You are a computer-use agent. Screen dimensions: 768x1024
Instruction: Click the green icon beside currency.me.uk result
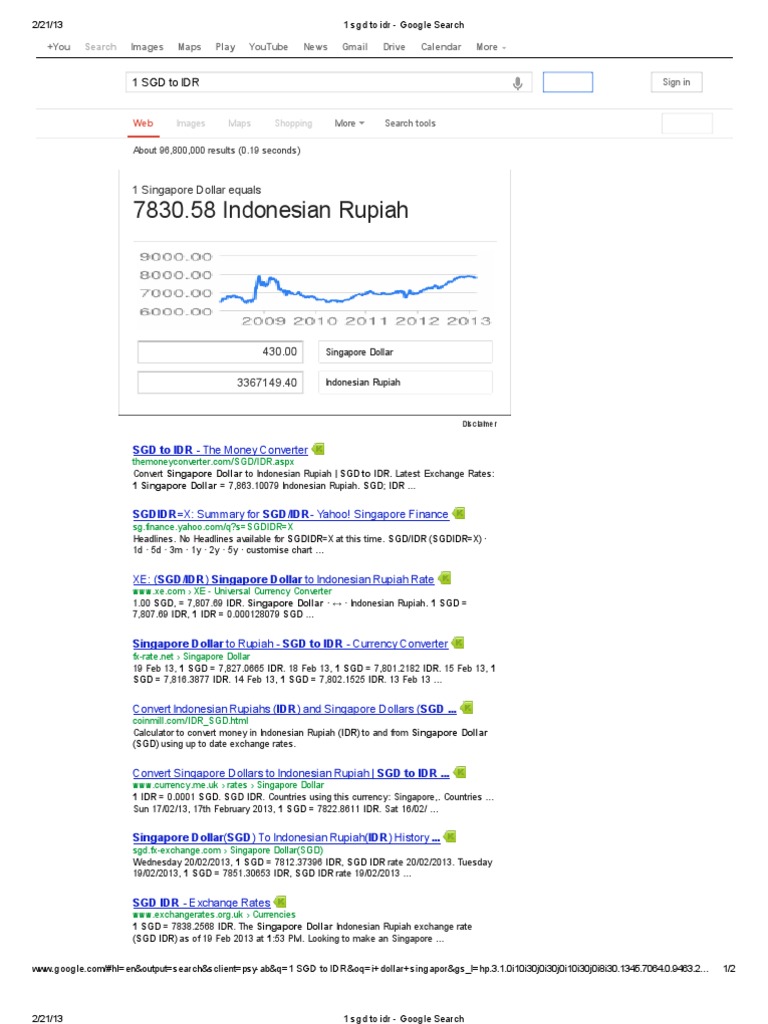tap(460, 773)
